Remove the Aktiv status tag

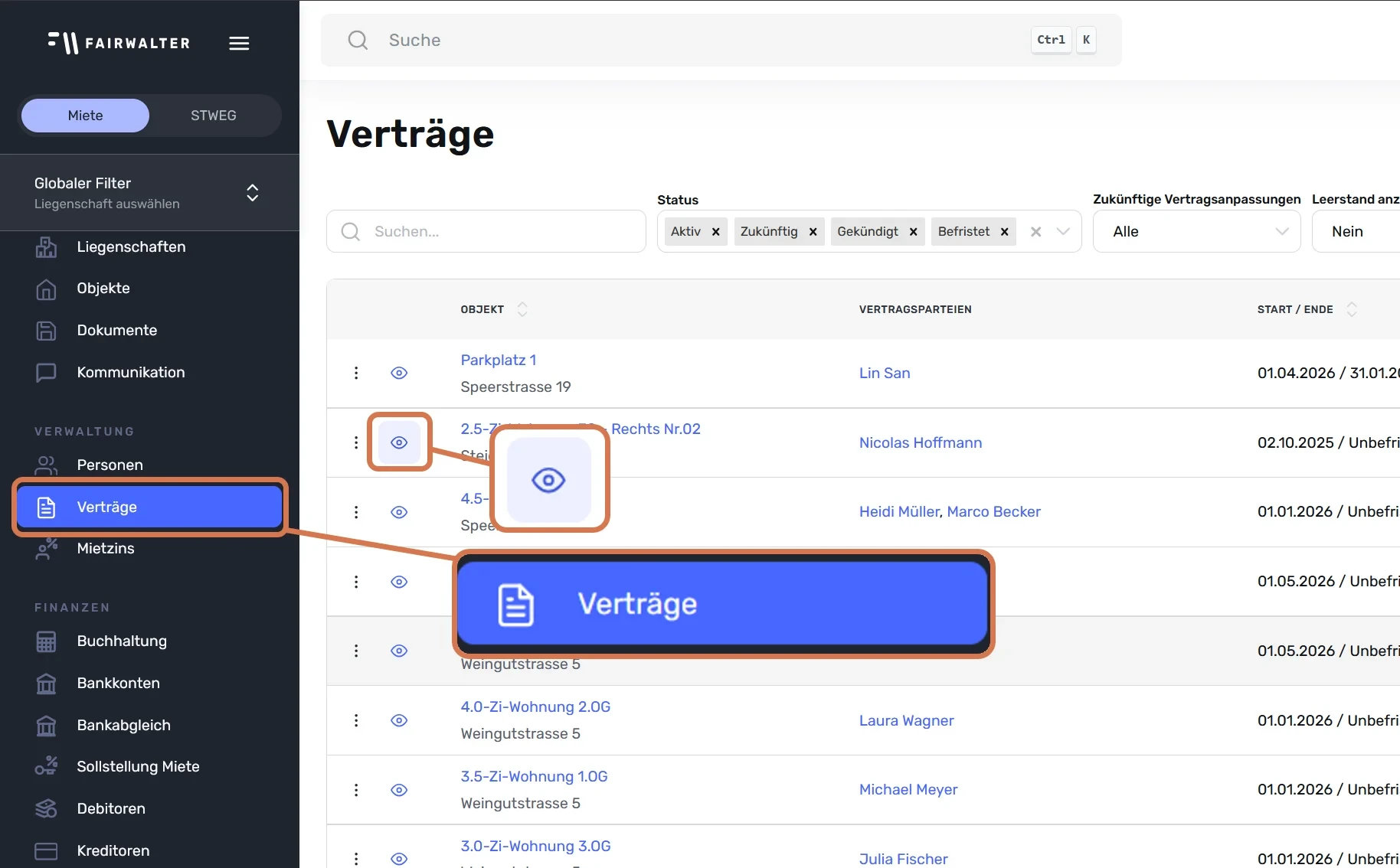point(716,232)
